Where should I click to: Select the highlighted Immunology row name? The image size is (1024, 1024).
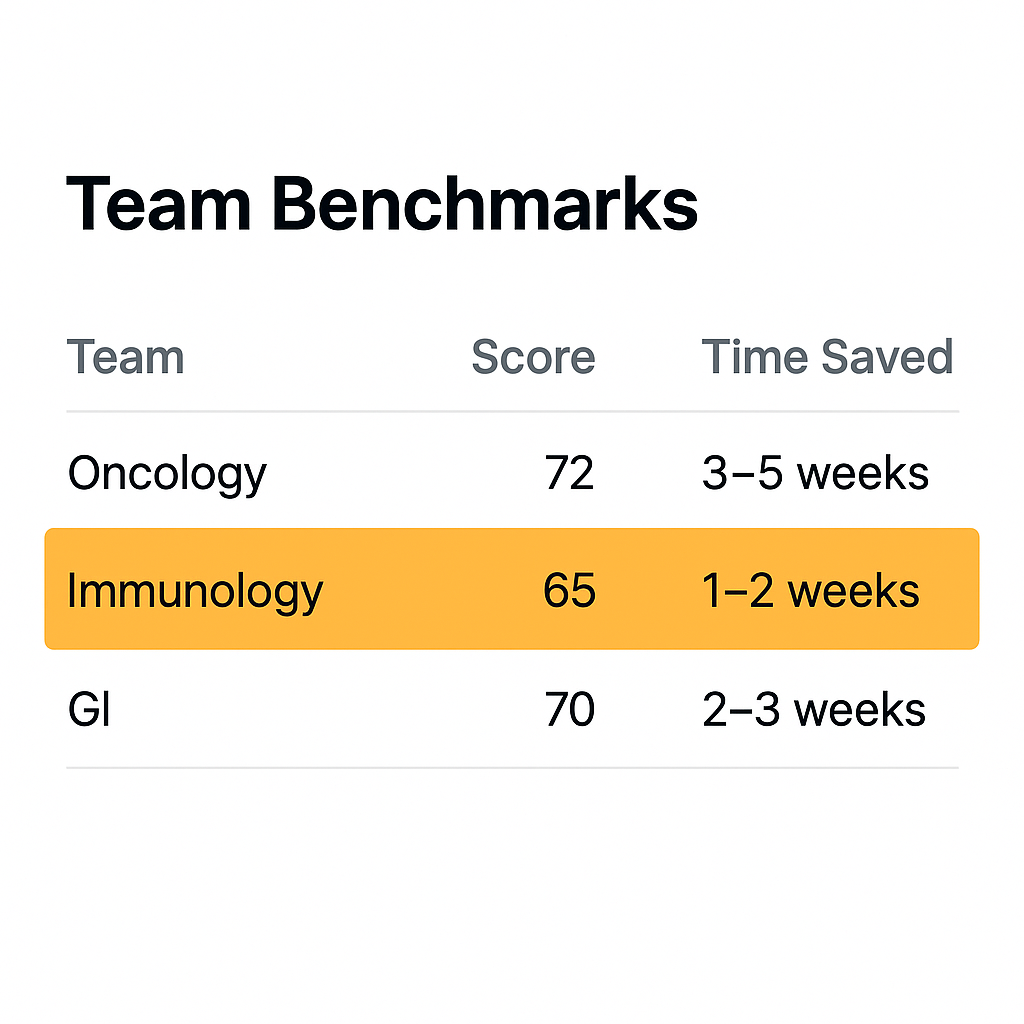click(195, 592)
